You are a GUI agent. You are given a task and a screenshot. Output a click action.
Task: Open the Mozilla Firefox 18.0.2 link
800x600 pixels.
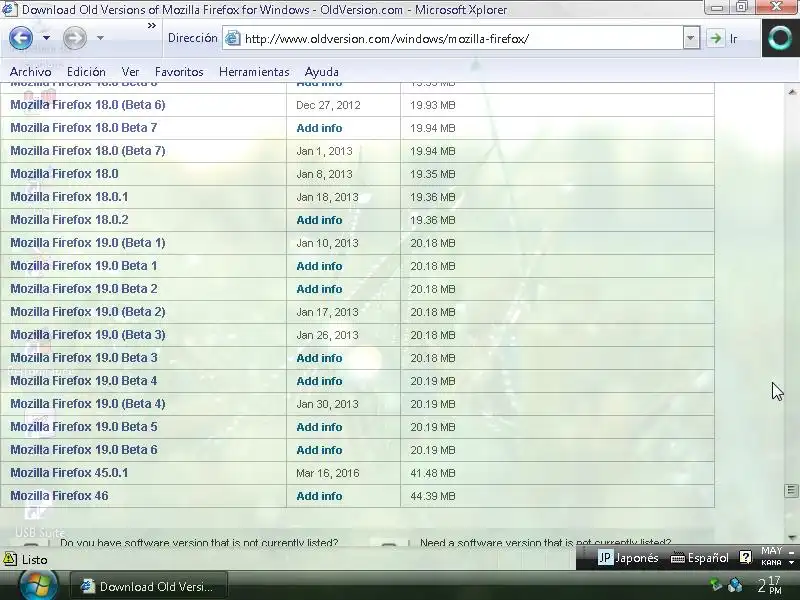pyautogui.click(x=69, y=219)
